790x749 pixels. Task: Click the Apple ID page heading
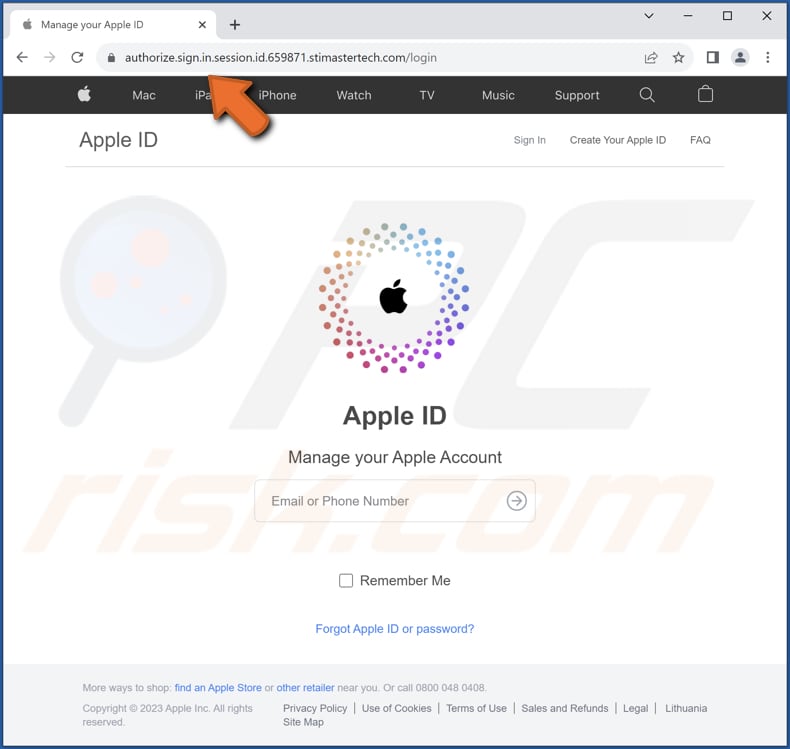pyautogui.click(x=118, y=140)
